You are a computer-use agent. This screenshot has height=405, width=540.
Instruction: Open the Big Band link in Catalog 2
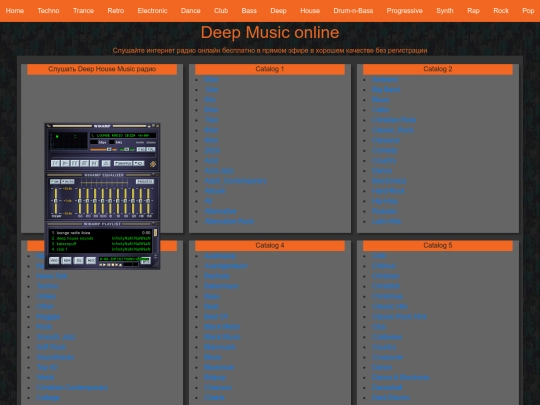386,90
